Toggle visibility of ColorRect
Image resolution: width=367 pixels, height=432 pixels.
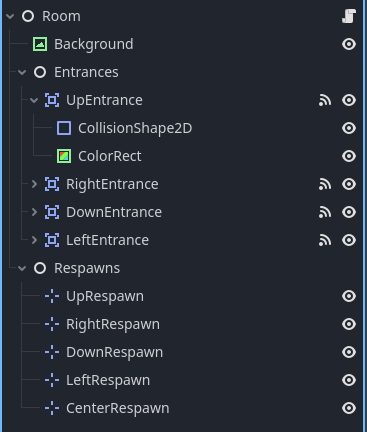tap(349, 156)
